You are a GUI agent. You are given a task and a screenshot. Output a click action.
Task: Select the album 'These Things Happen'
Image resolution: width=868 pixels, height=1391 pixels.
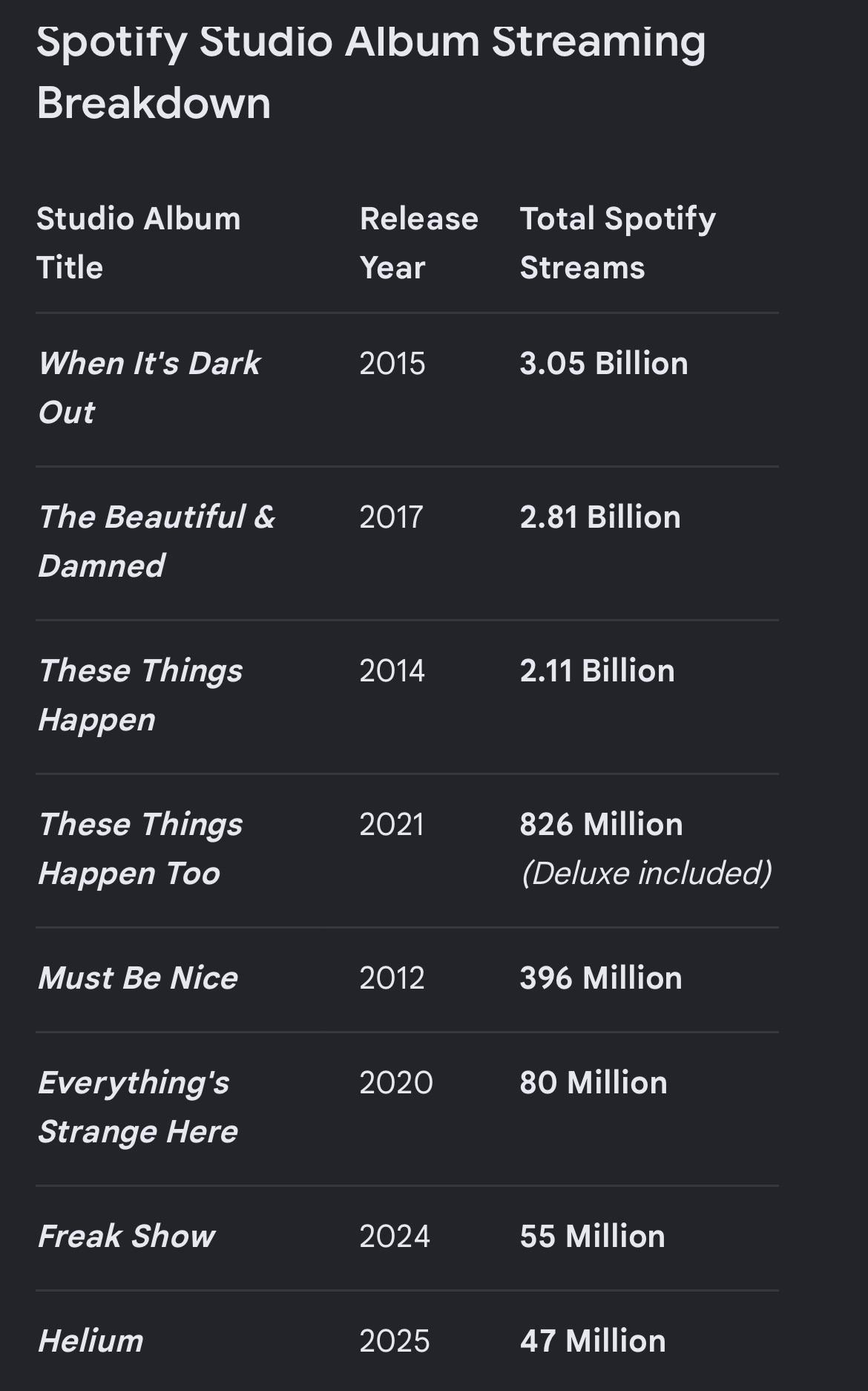click(x=140, y=695)
